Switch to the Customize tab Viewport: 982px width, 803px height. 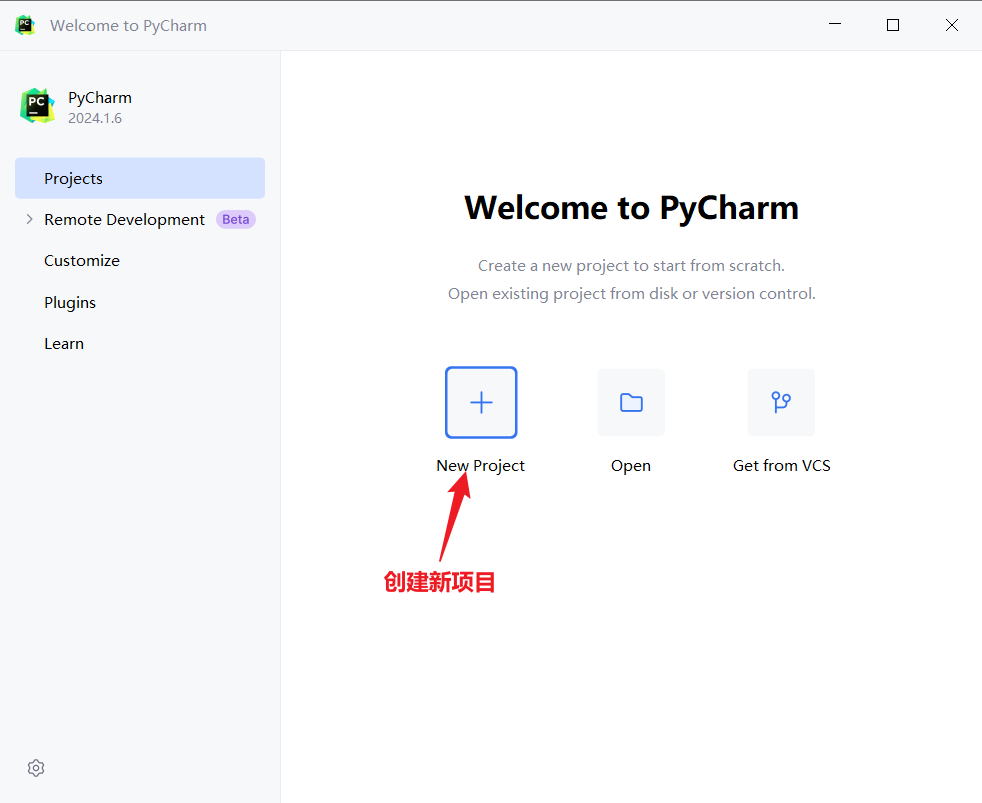[x=82, y=260]
